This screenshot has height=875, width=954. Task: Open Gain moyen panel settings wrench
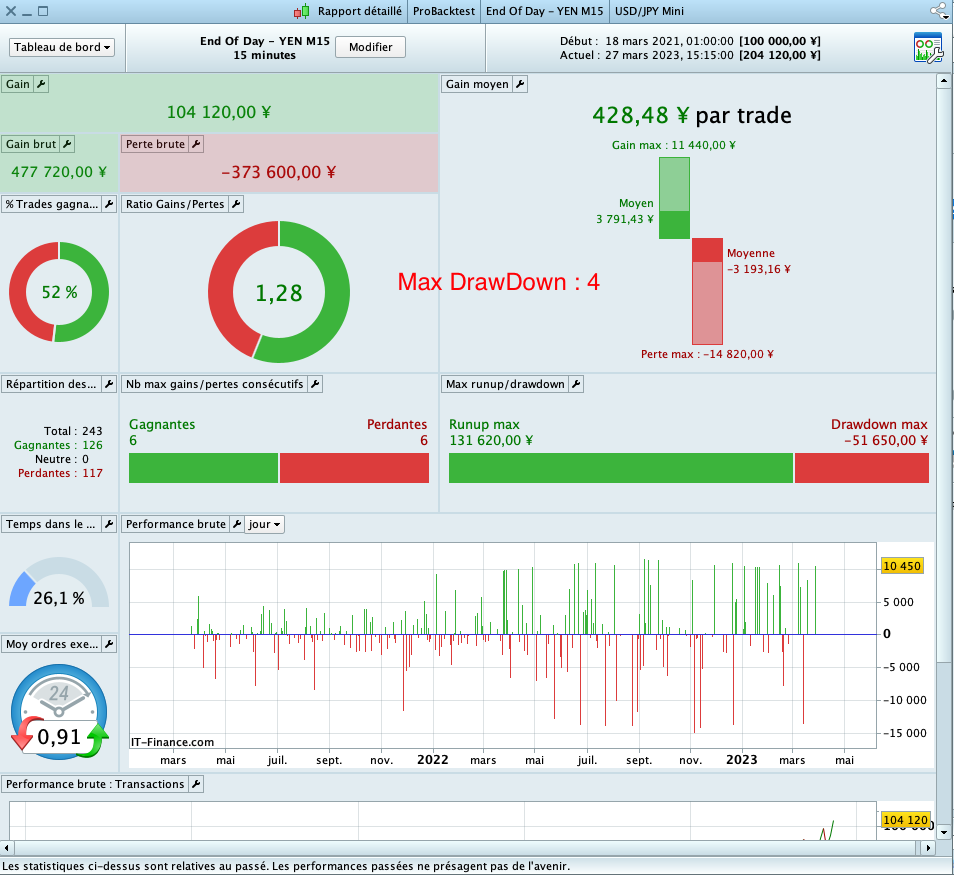[520, 85]
